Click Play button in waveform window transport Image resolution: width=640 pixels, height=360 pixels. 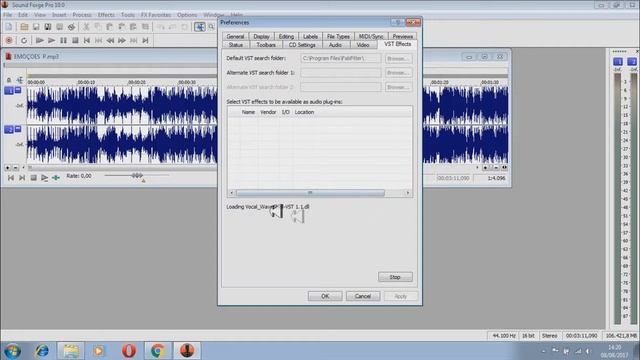[x=44, y=178]
